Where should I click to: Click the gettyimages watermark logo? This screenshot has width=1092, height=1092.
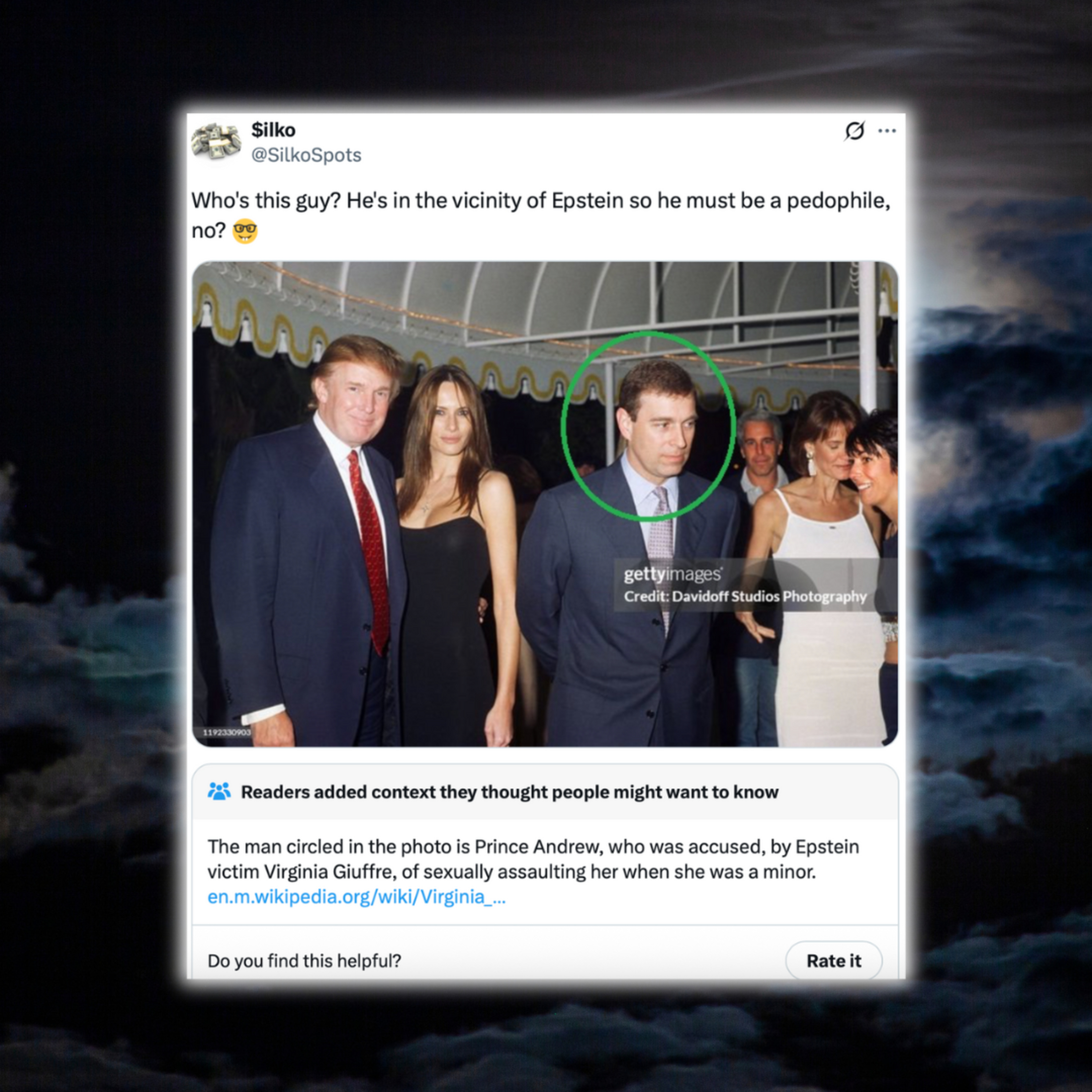coord(673,574)
